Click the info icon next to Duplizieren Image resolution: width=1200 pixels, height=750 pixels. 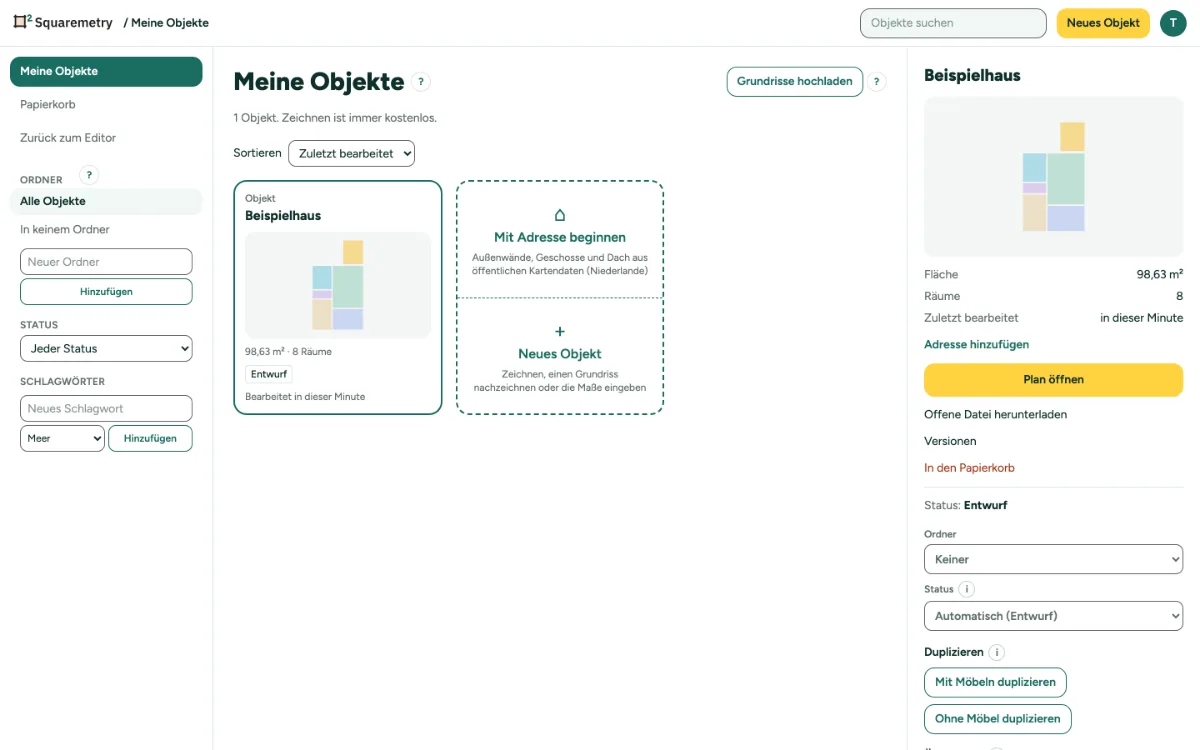coord(996,652)
